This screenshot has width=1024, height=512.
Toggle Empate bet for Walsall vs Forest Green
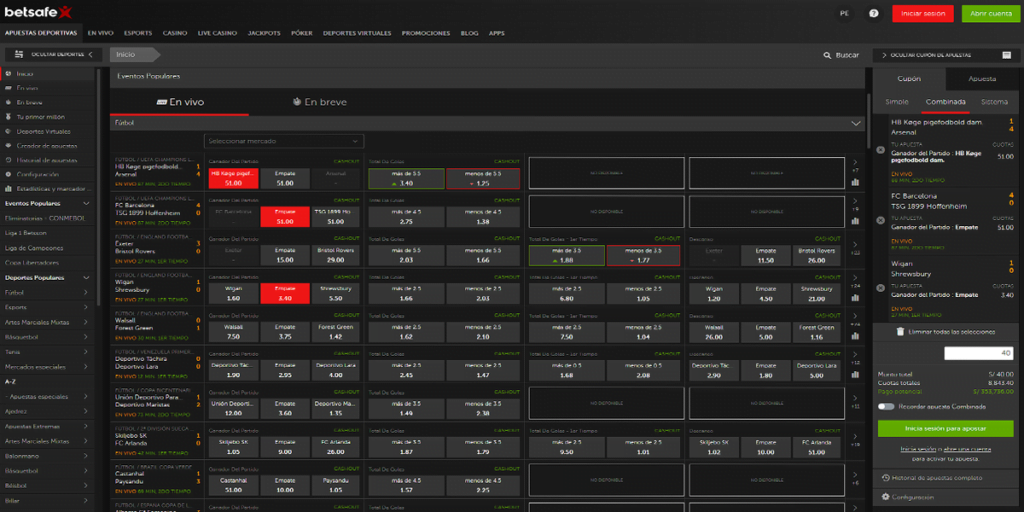point(285,332)
